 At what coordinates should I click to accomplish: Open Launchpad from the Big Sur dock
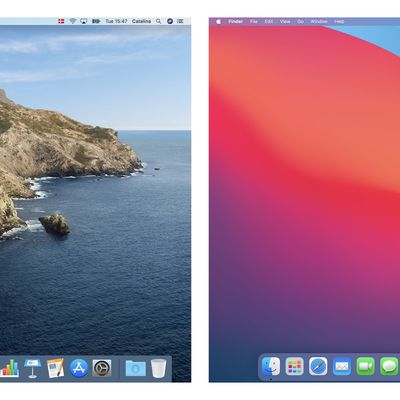pos(295,366)
